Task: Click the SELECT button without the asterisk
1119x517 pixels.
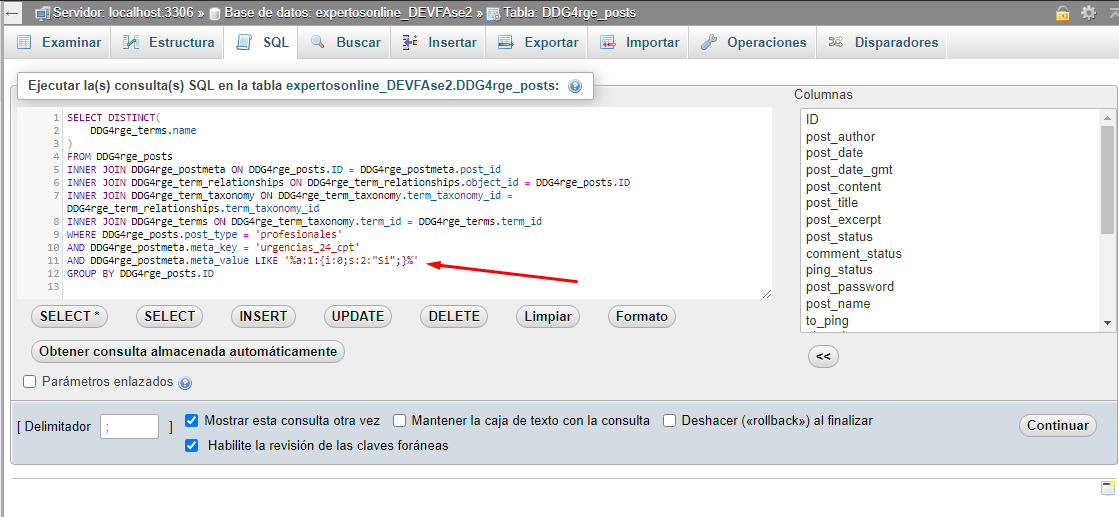Action: (x=169, y=316)
